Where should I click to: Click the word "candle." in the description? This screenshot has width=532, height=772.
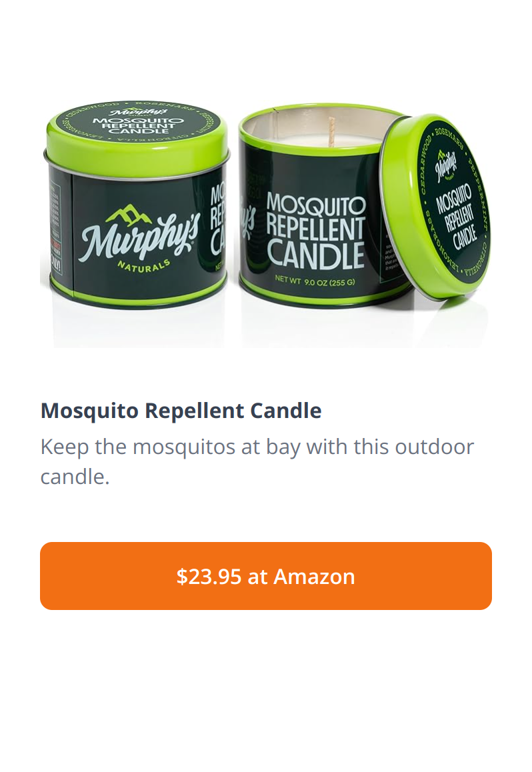tap(75, 477)
